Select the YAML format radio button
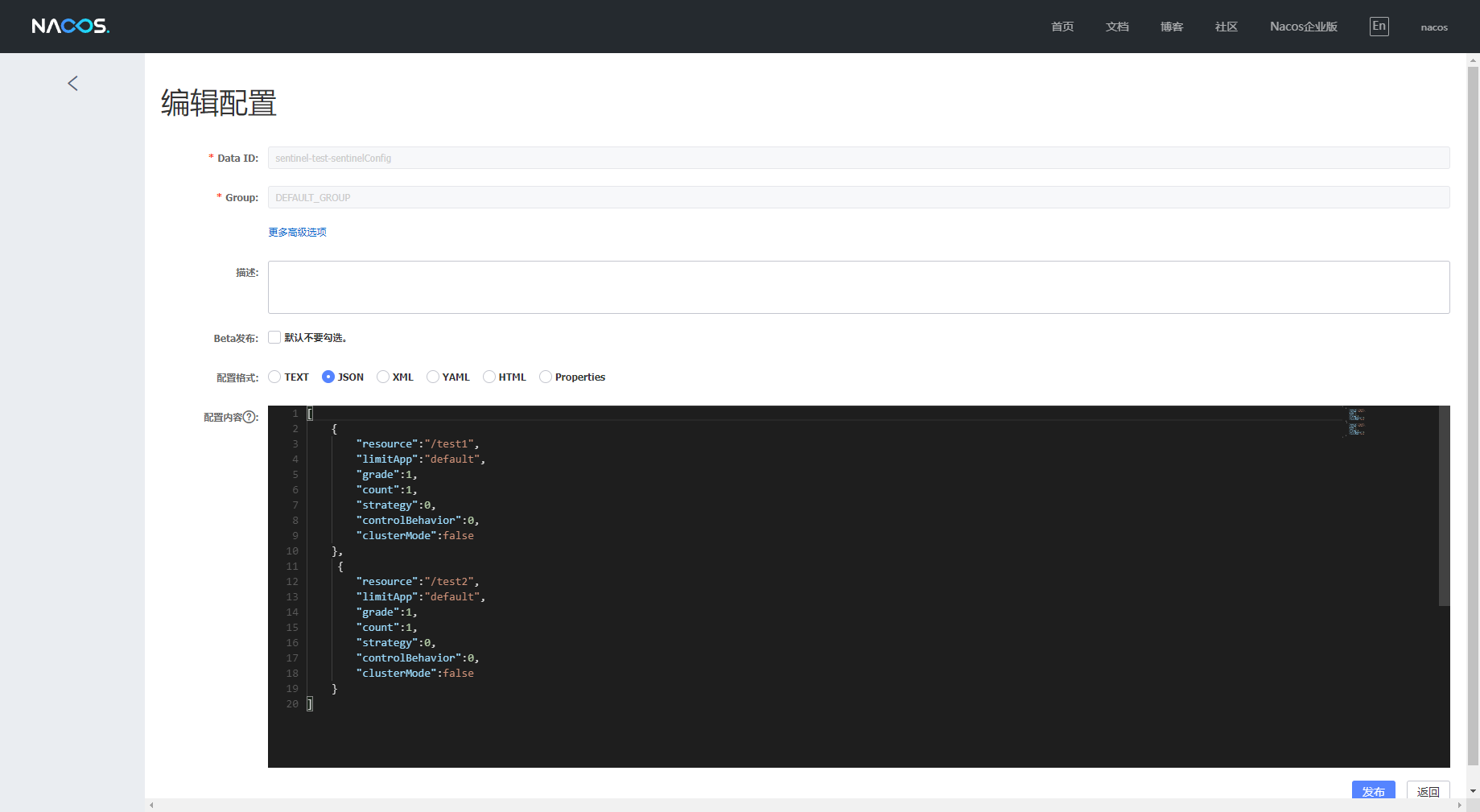The width and height of the screenshot is (1480, 812). [433, 377]
